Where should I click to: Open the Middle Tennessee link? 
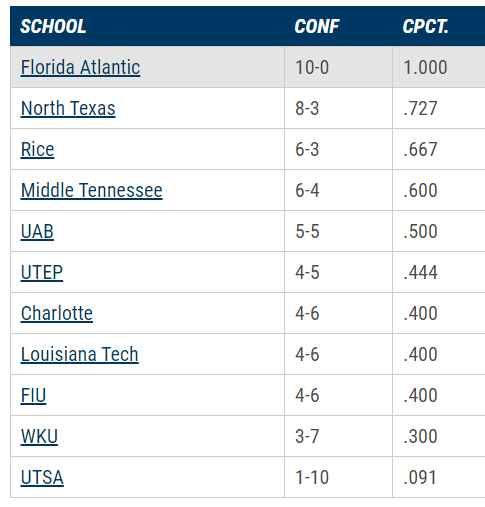[92, 190]
